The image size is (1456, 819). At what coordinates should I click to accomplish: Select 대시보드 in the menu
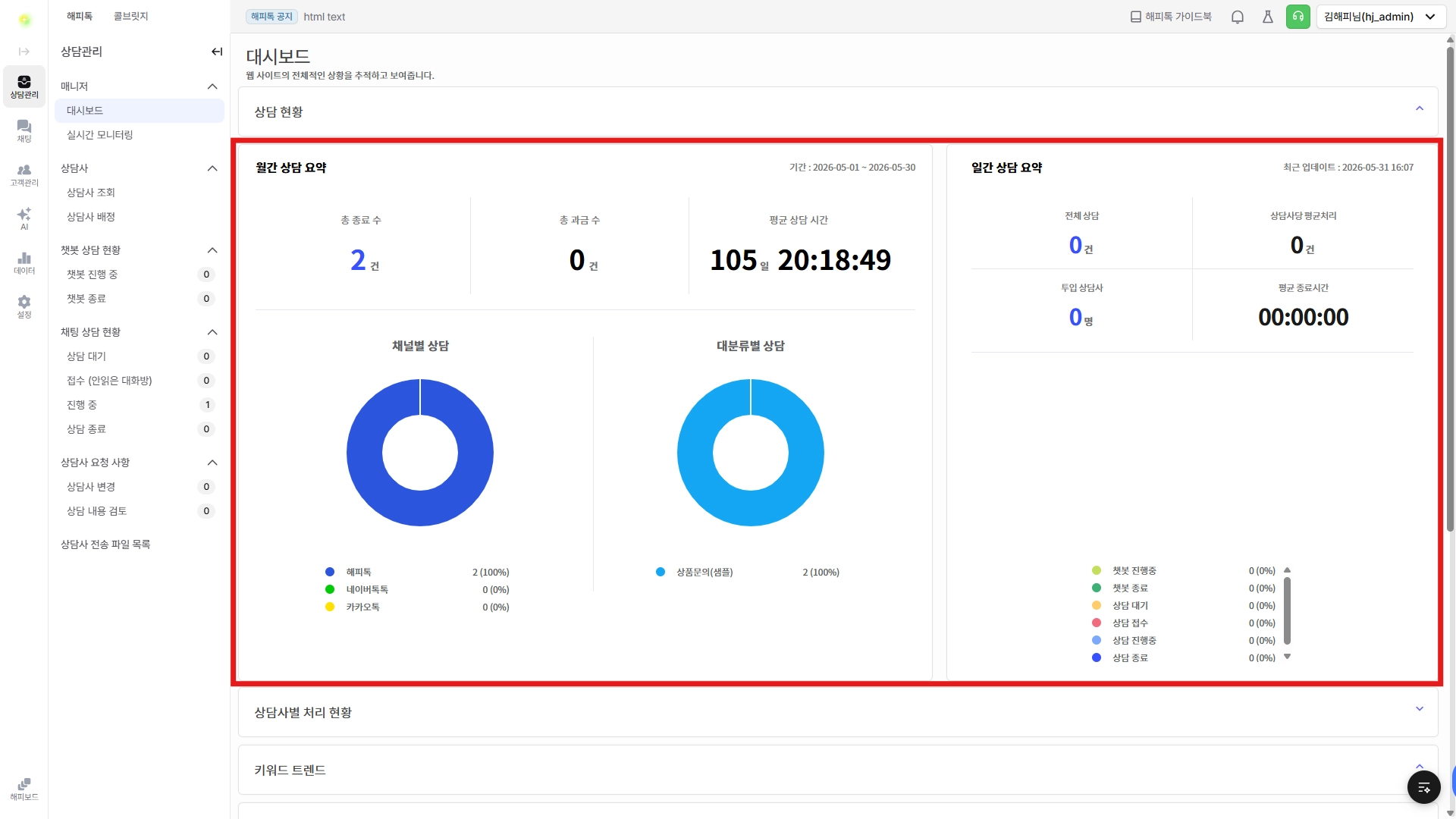pyautogui.click(x=140, y=111)
